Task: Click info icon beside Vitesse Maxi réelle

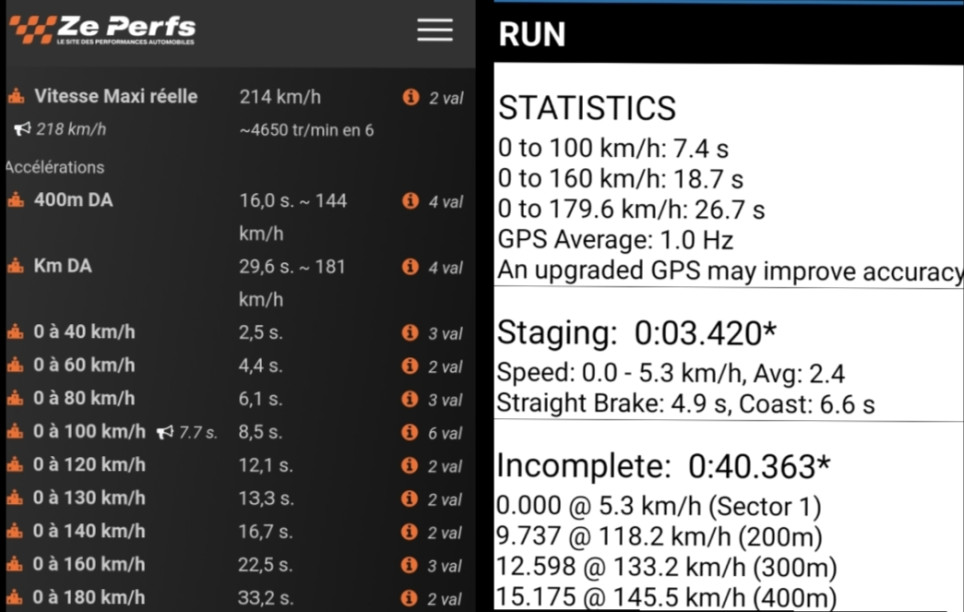Action: tap(410, 97)
